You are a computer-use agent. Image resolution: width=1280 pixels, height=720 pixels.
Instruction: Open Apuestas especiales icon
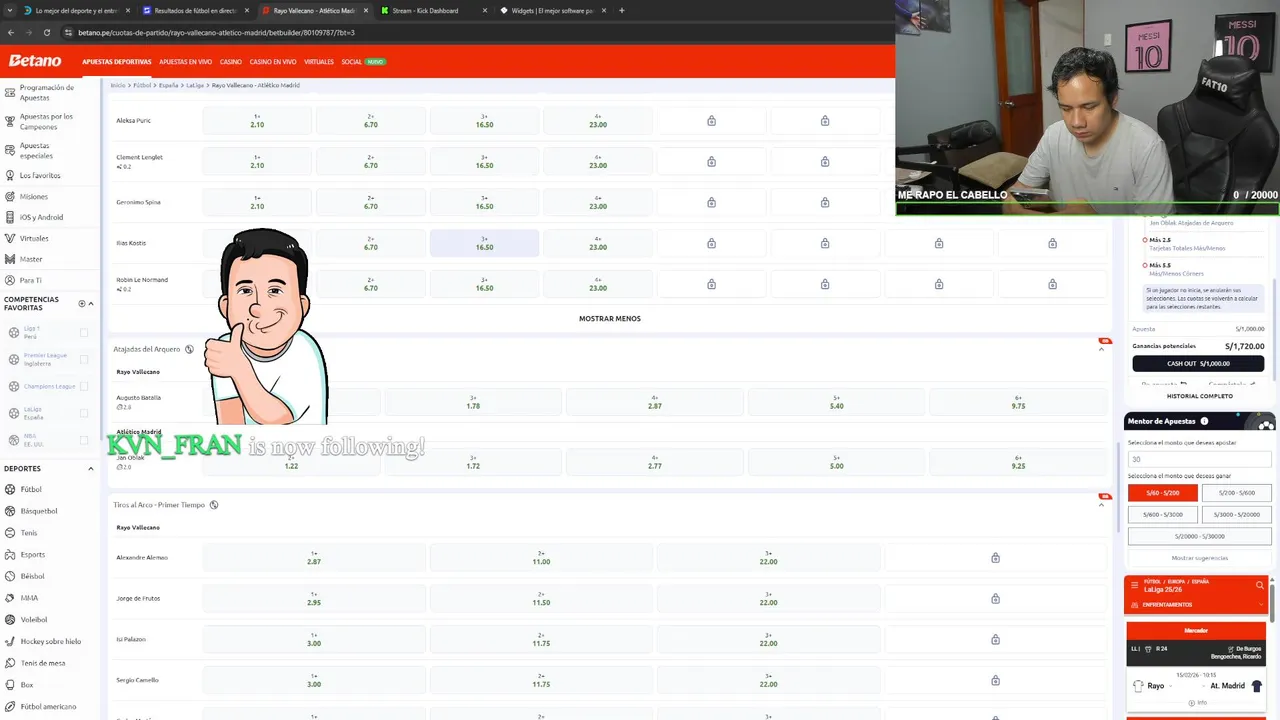[x=10, y=150]
